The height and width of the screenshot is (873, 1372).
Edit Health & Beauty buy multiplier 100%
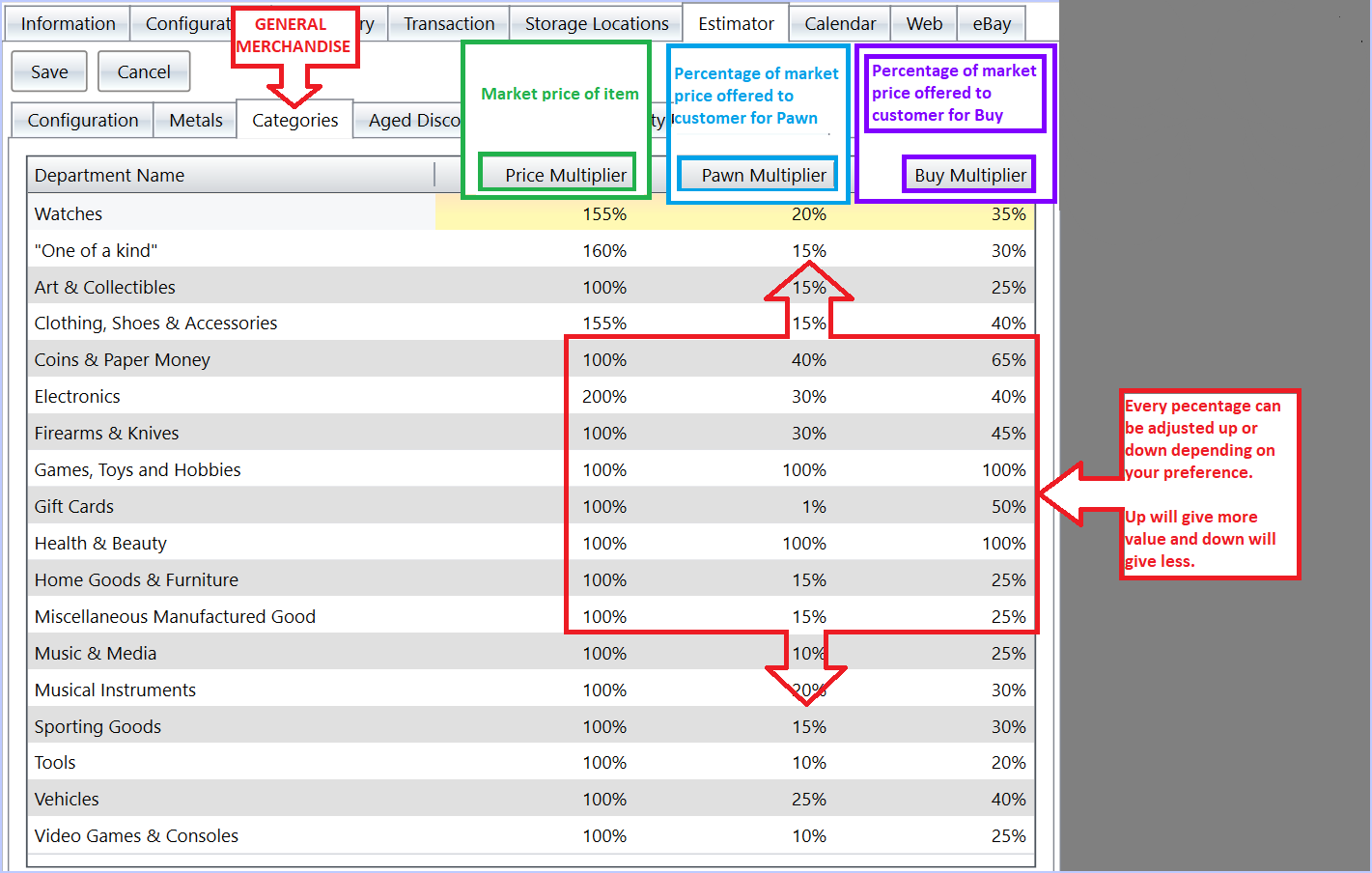click(1004, 543)
